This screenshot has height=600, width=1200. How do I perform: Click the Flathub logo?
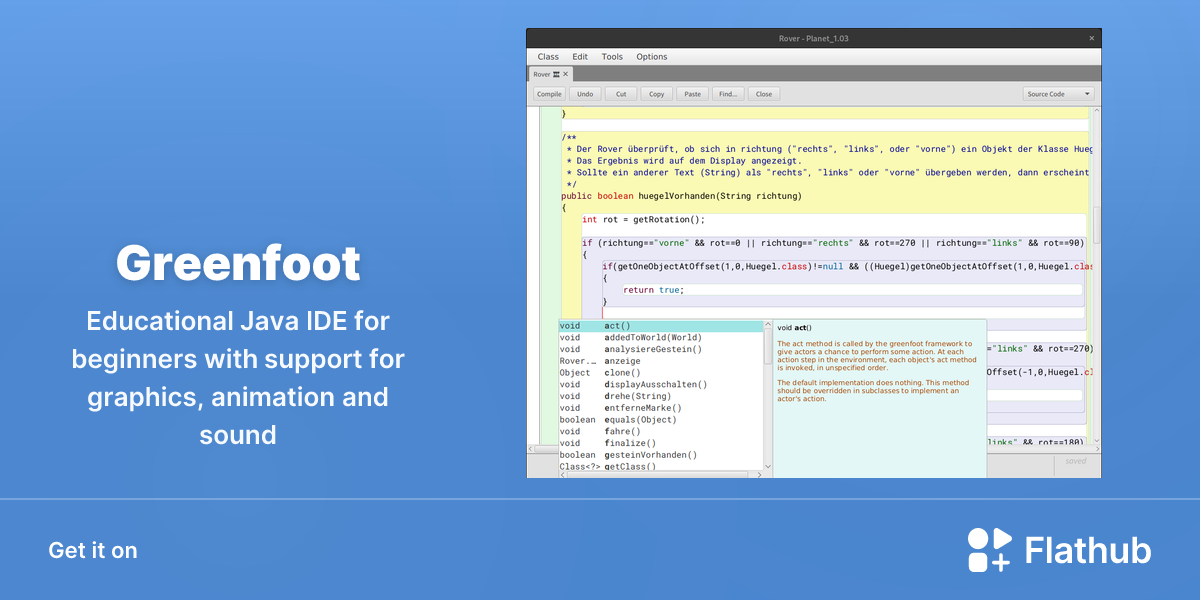pyautogui.click(x=1059, y=550)
